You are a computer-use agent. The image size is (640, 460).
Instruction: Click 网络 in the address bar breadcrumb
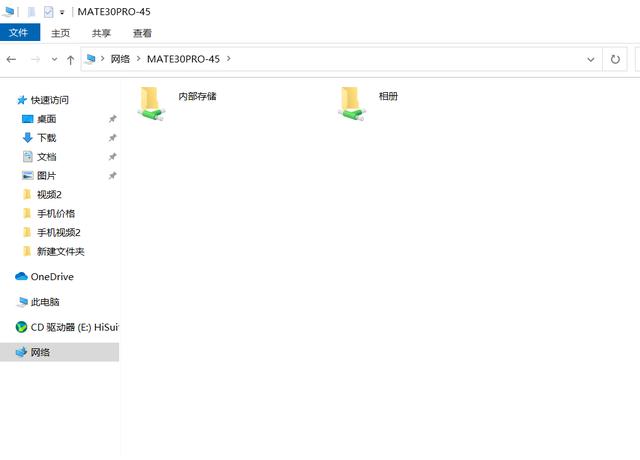coord(120,59)
